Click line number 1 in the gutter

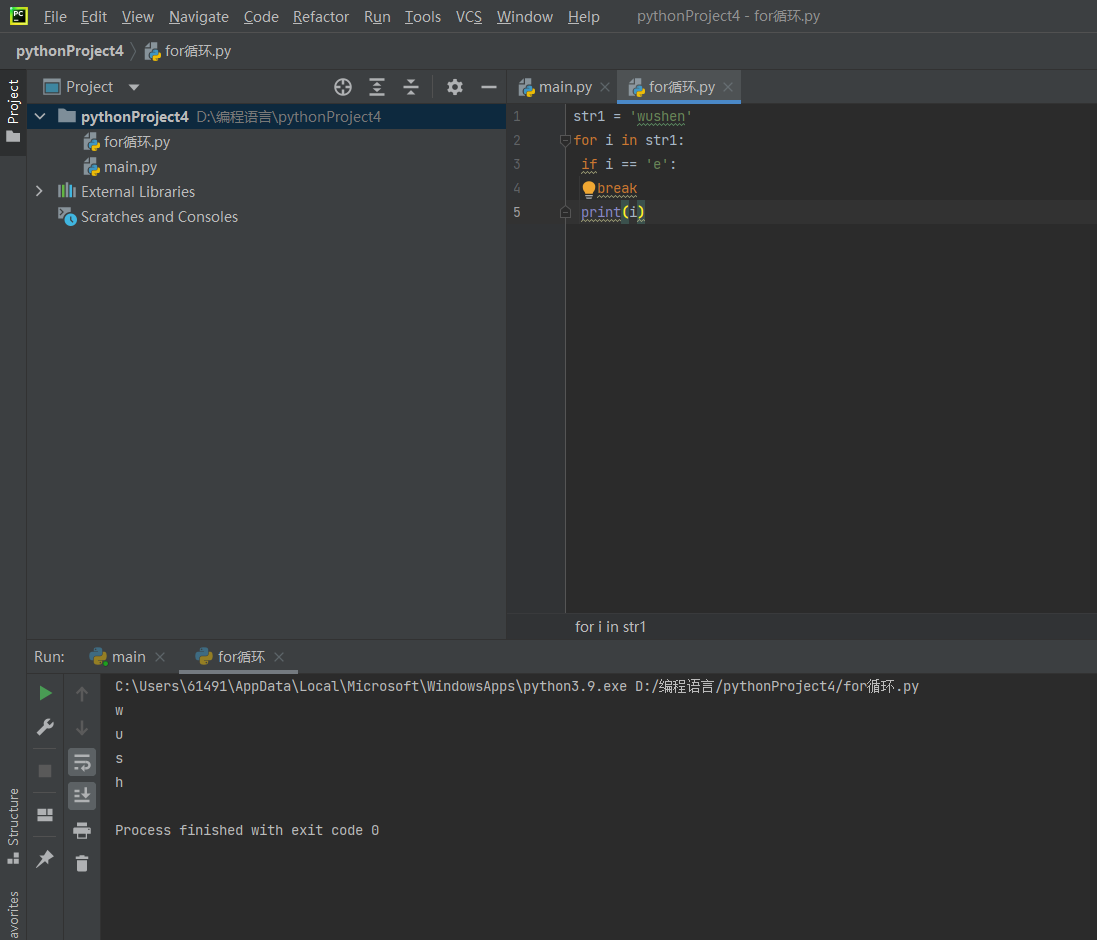tap(517, 116)
